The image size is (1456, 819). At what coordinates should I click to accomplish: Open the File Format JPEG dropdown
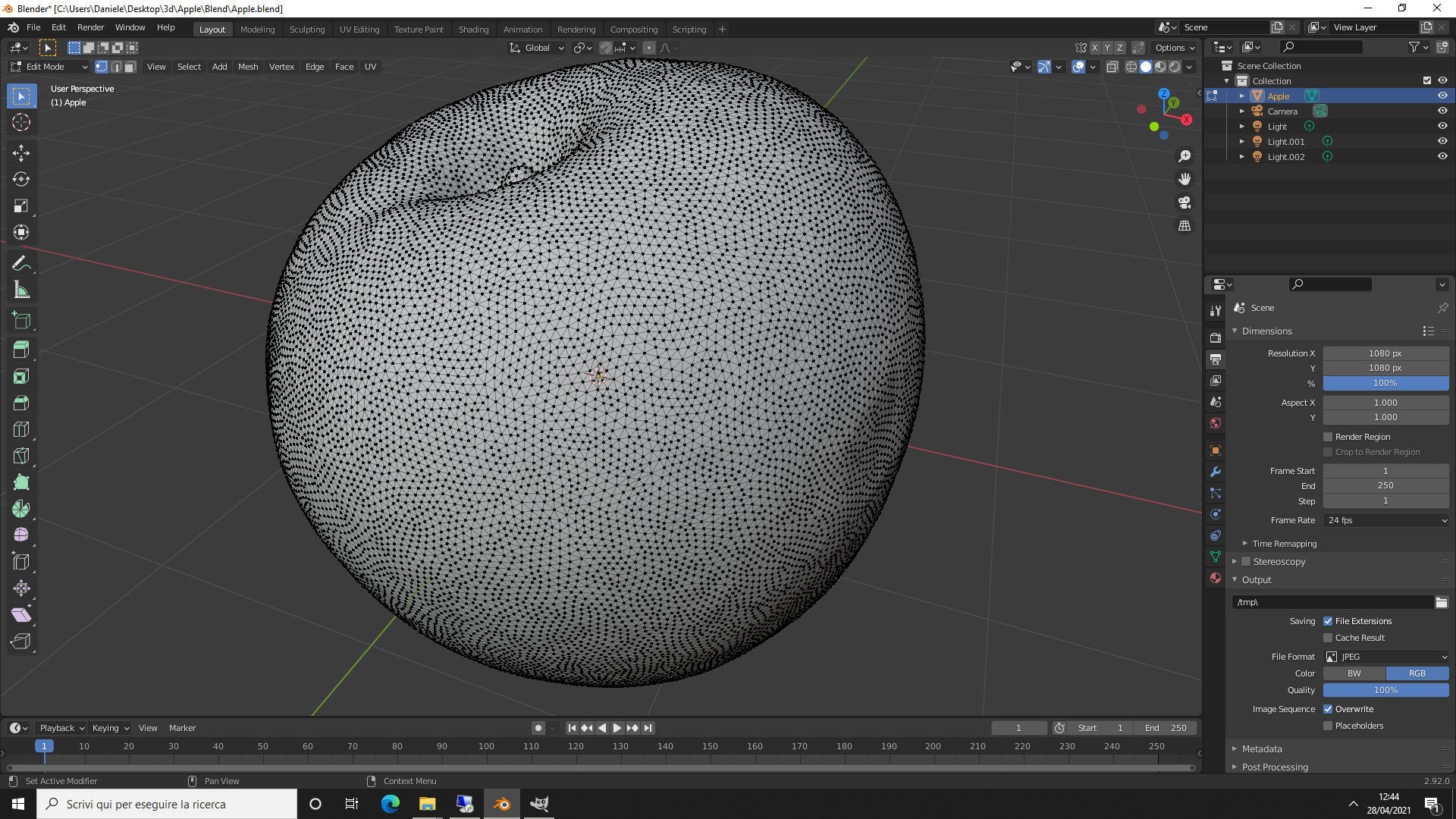pos(1386,657)
